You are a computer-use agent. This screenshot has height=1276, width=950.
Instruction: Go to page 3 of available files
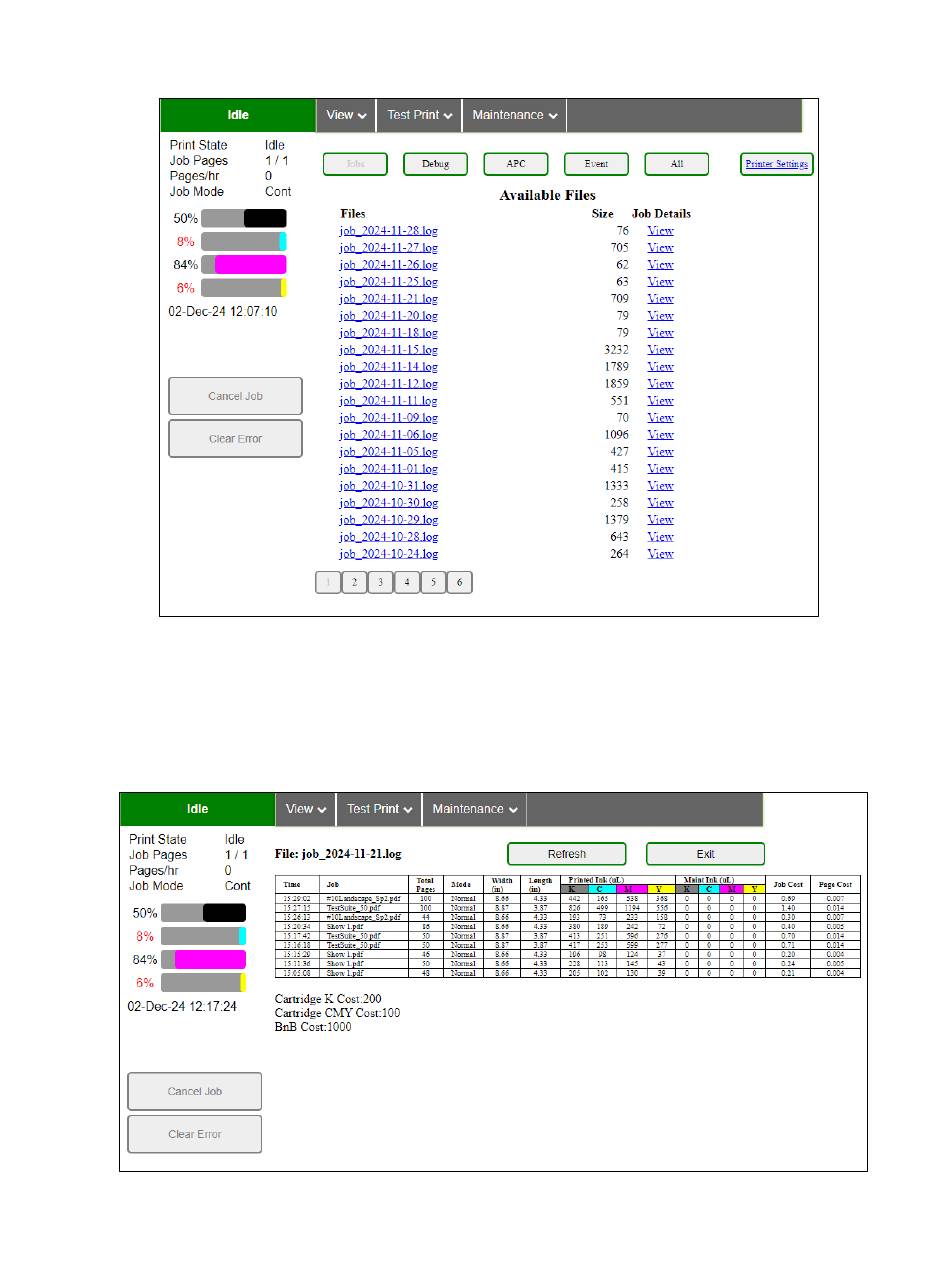pos(380,583)
